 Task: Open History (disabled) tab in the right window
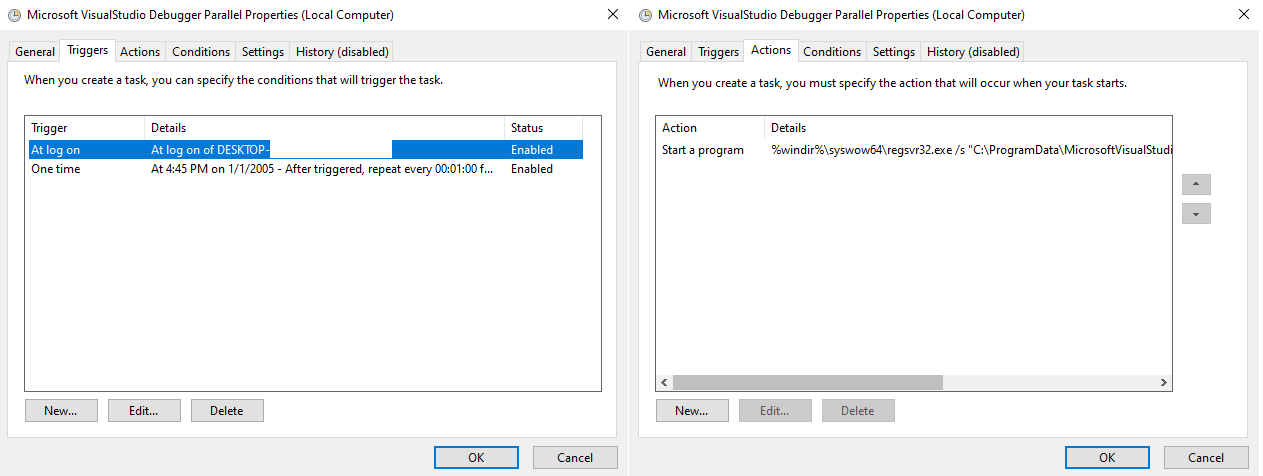pos(972,52)
